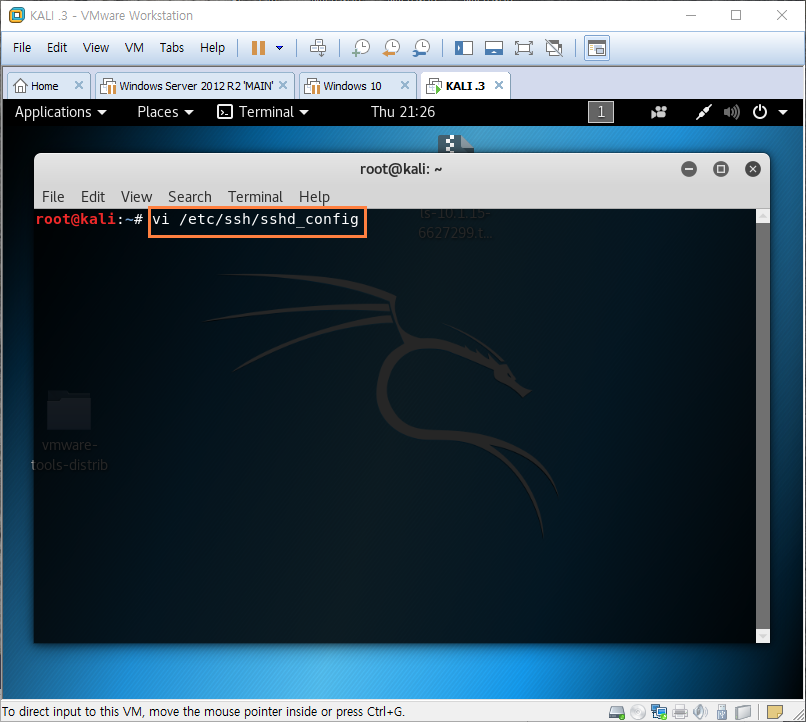Image resolution: width=806 pixels, height=722 pixels.
Task: Click the hard disk status icon
Action: (x=616, y=712)
